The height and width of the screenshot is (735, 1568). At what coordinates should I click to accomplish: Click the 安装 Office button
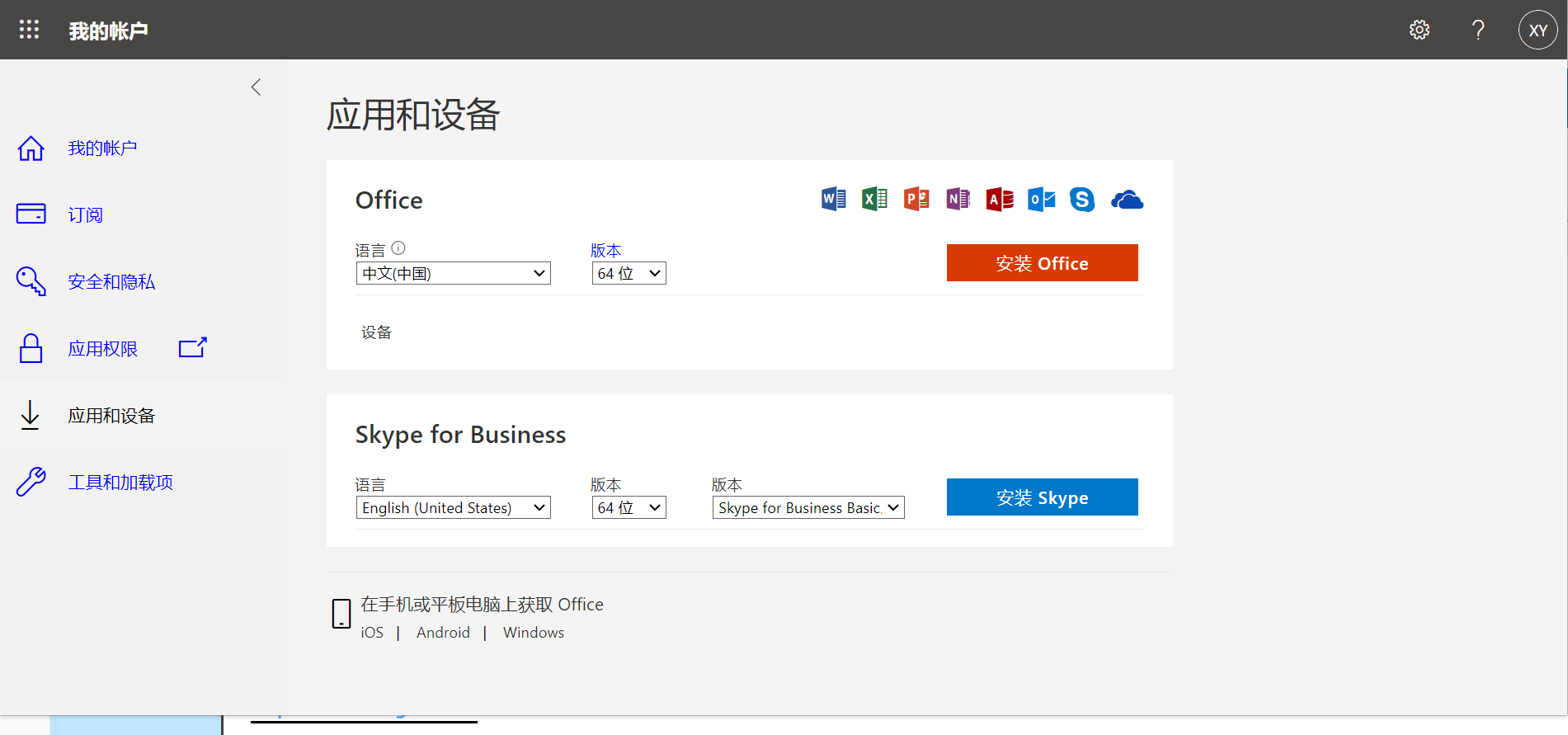click(1042, 263)
